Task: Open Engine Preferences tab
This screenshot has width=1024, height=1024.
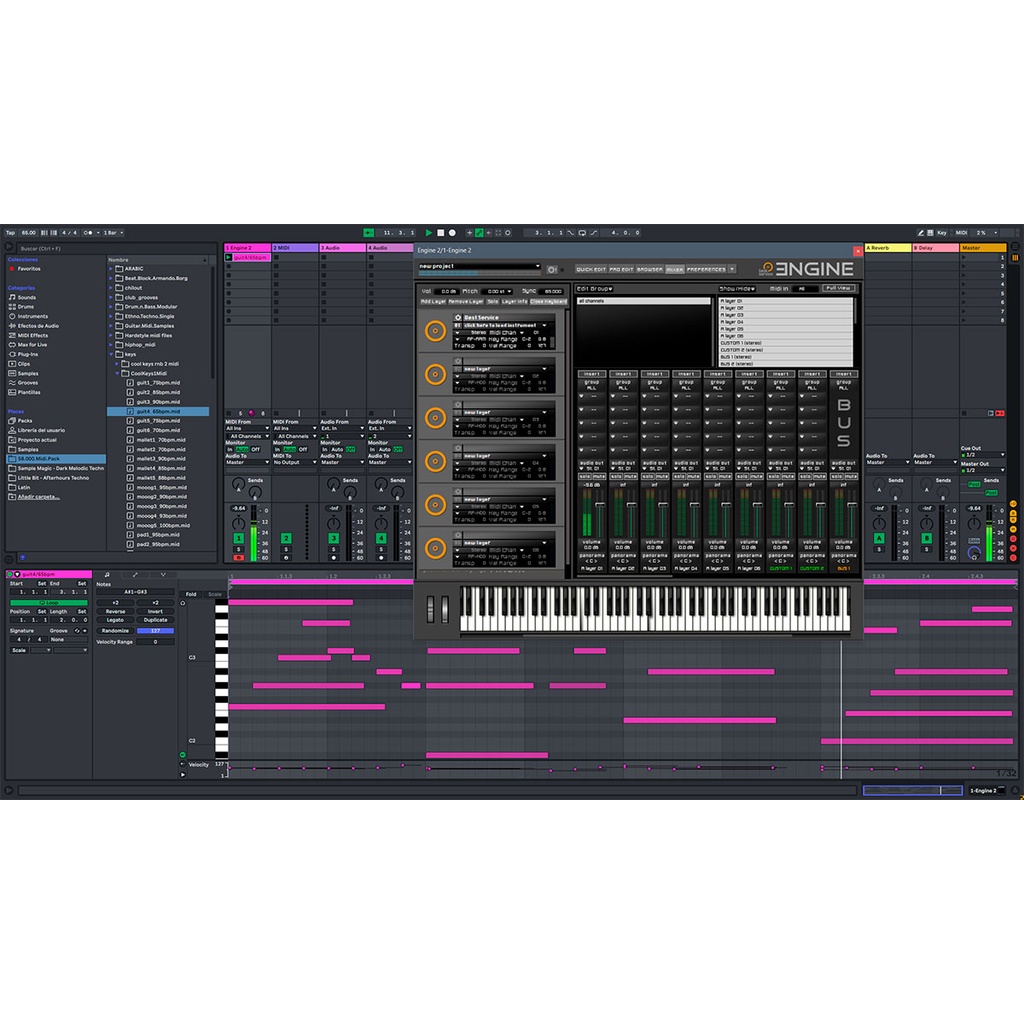Action: click(x=706, y=269)
